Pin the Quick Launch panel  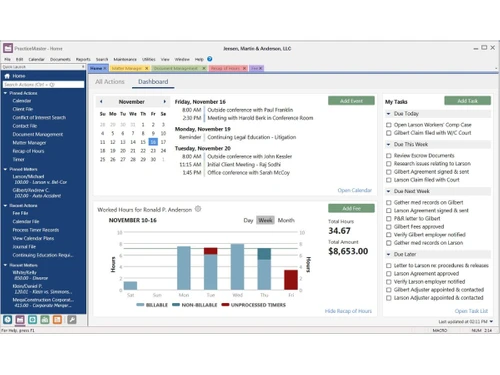(83, 67)
